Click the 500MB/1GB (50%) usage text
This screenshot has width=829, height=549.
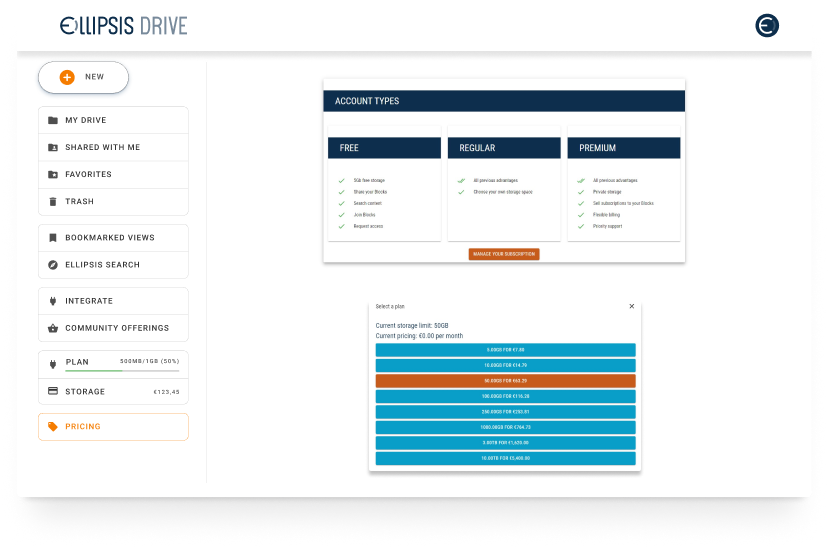tap(150, 361)
